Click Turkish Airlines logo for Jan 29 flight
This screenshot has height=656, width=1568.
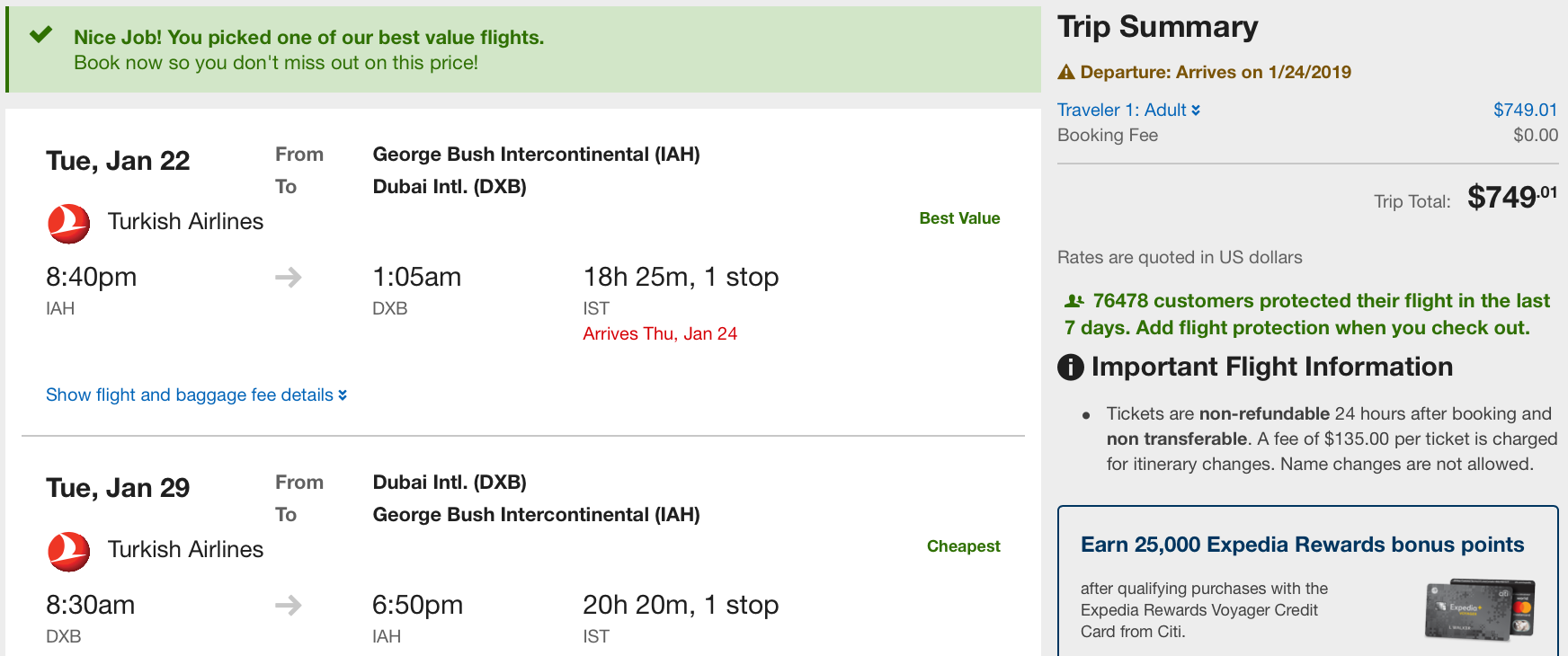(x=68, y=552)
